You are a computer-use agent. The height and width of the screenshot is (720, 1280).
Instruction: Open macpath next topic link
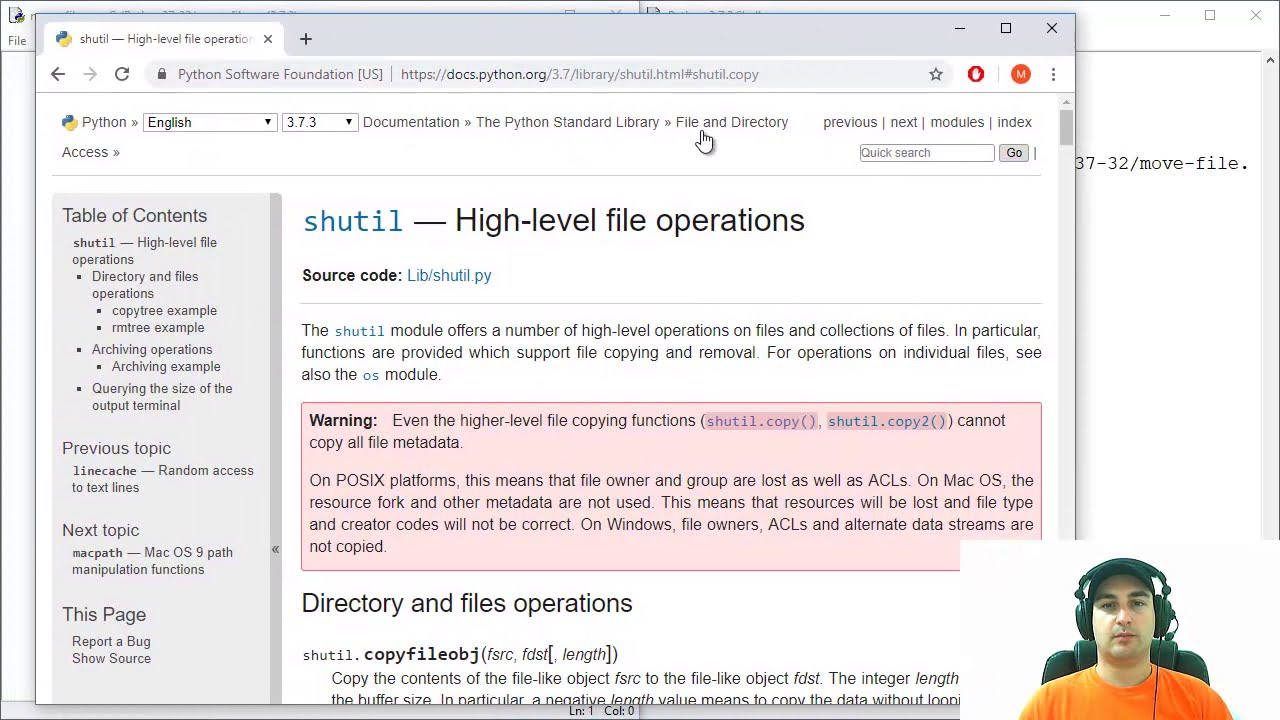point(152,561)
